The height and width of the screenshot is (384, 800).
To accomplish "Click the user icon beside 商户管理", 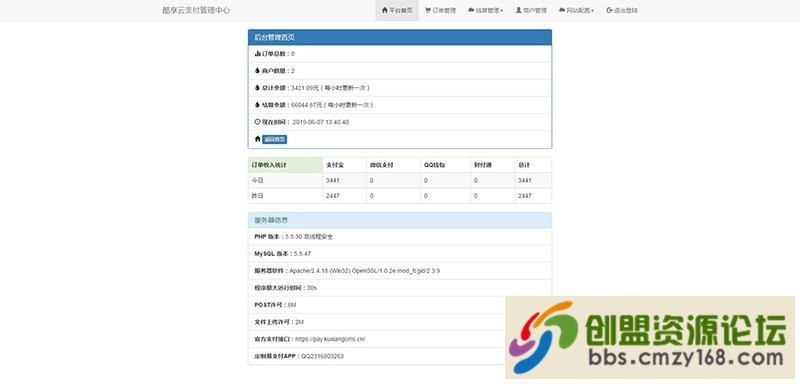I will [518, 10].
